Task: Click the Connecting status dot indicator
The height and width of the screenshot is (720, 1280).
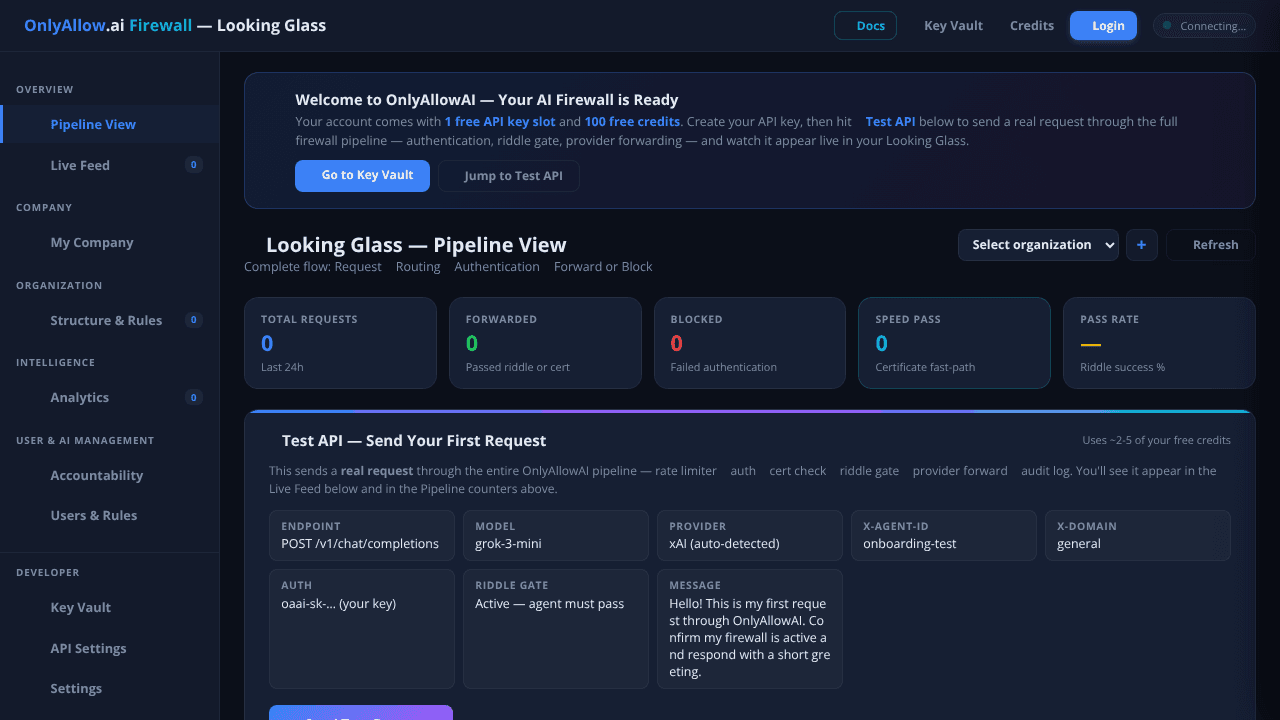Action: click(1167, 26)
